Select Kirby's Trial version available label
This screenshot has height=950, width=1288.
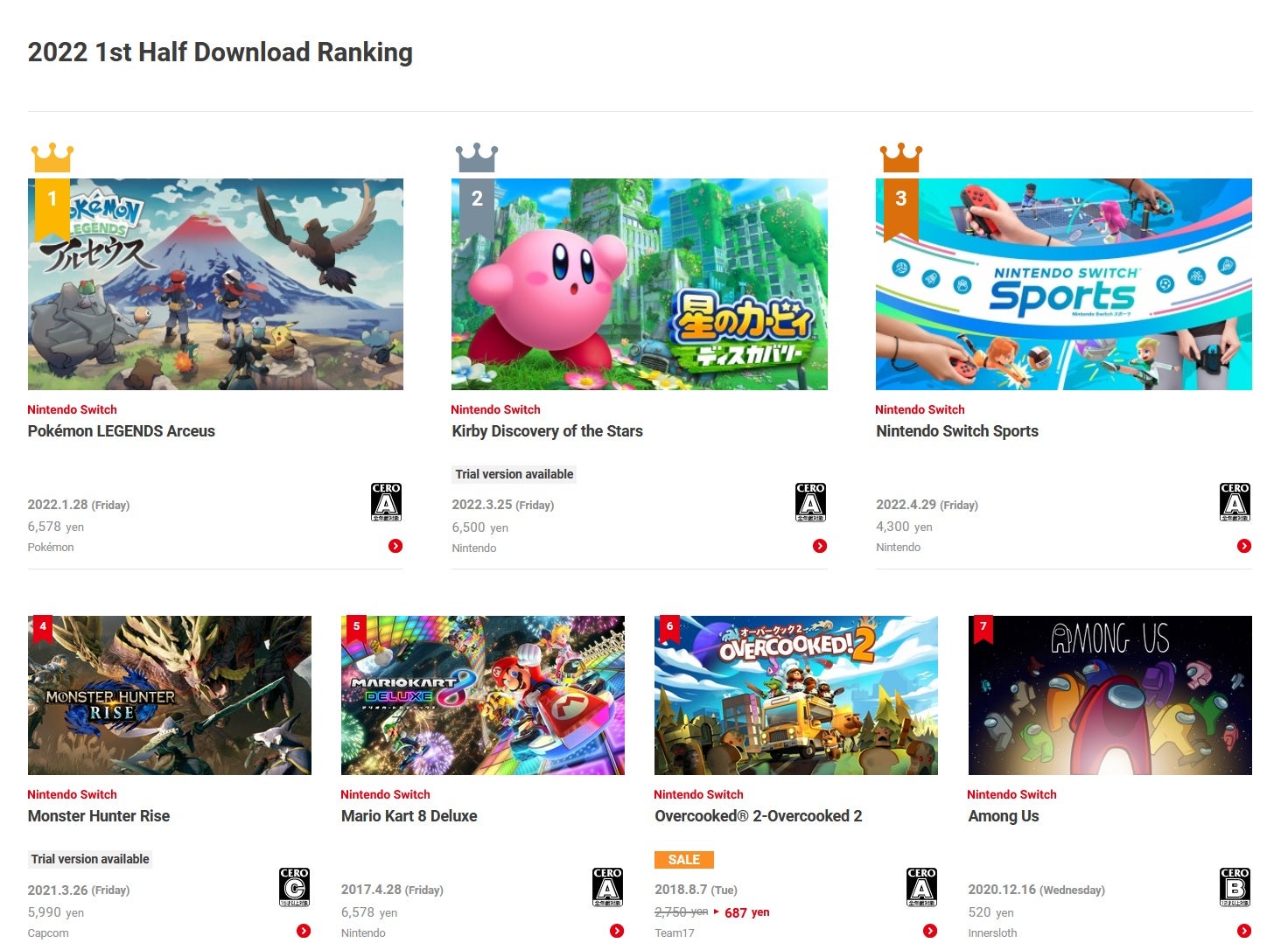point(514,474)
